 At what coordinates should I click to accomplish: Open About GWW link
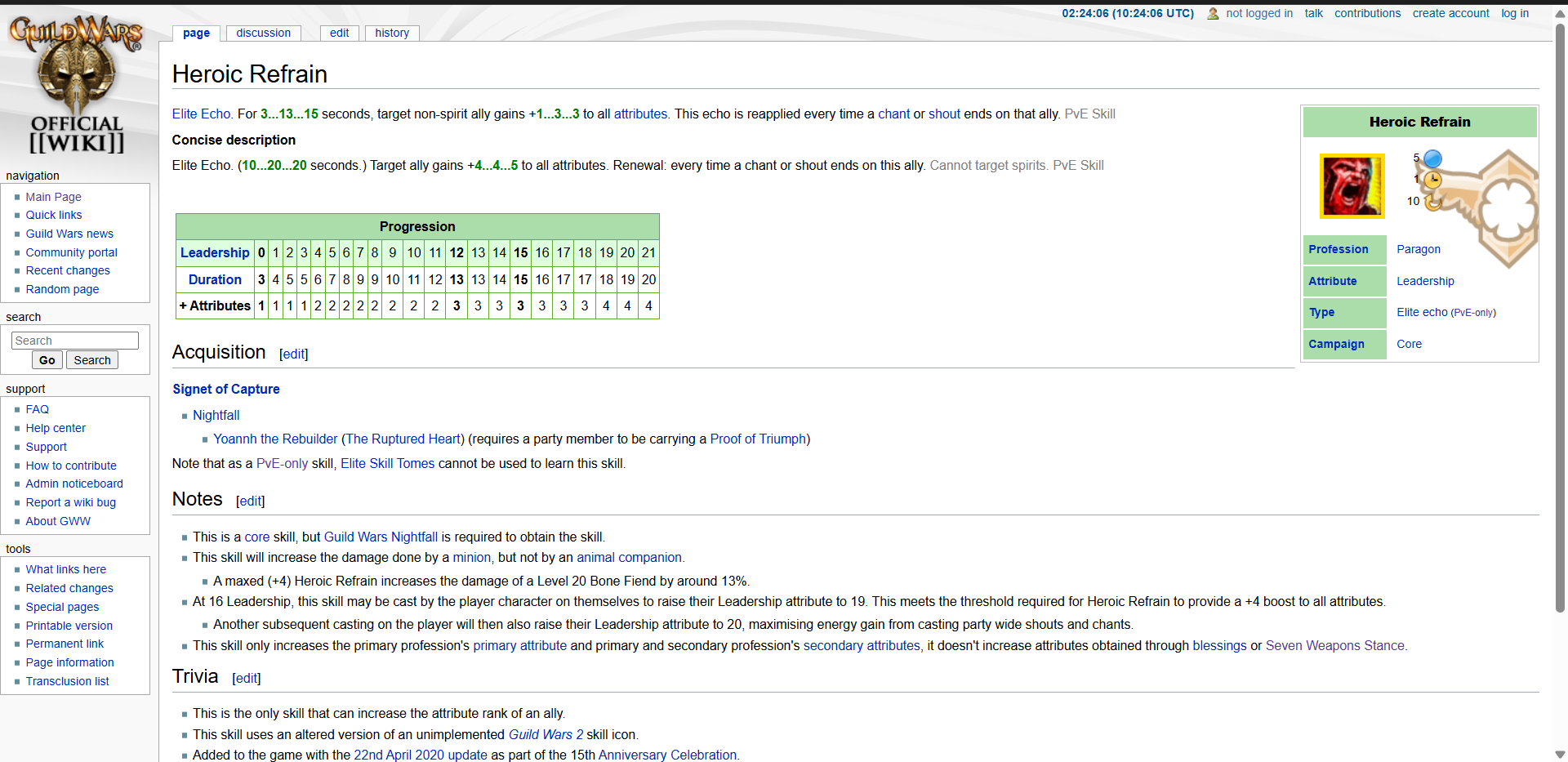pos(58,521)
